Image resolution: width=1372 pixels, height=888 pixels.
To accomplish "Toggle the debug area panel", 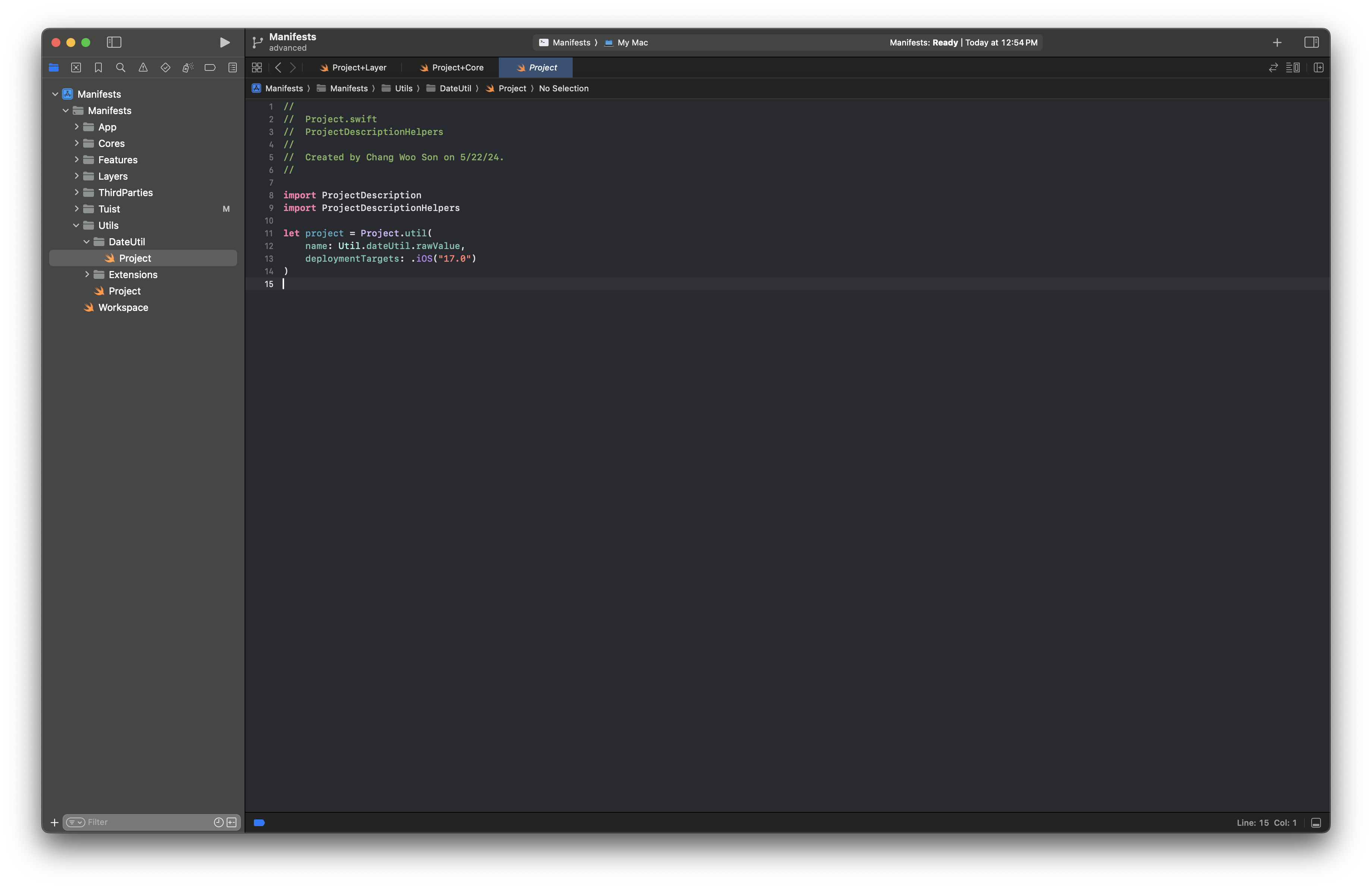I will click(1316, 822).
